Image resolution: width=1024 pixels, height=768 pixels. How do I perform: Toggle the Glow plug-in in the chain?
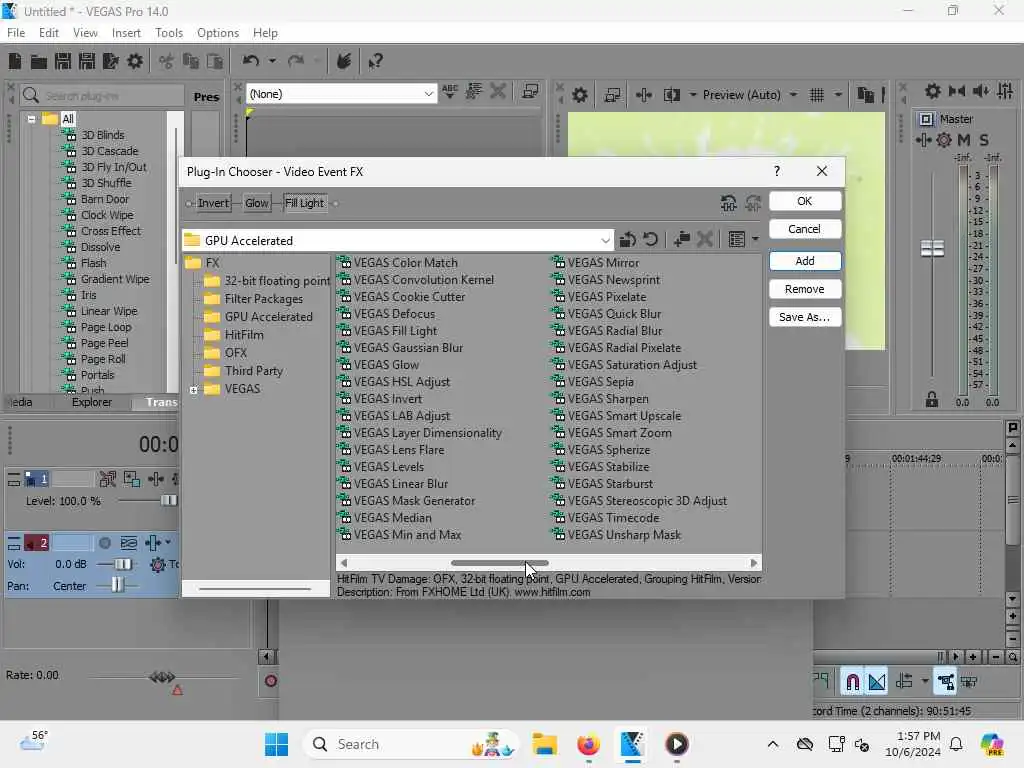pos(257,203)
